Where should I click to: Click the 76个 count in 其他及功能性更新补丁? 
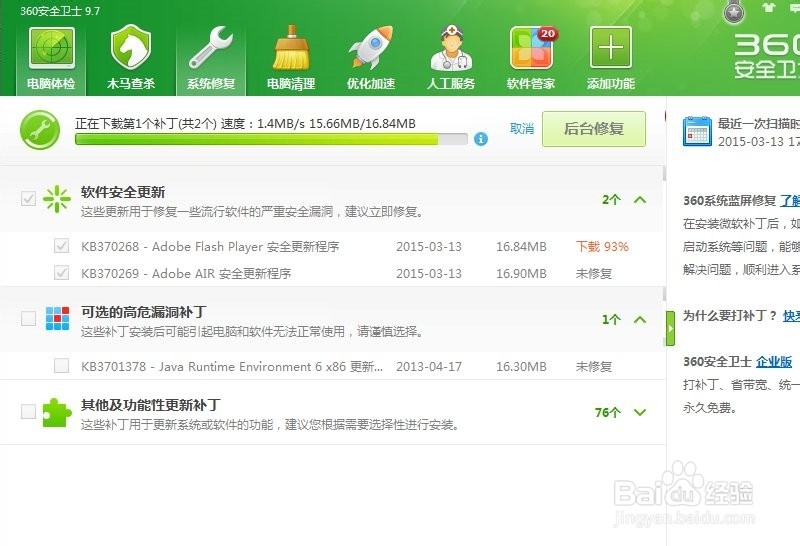(x=608, y=412)
